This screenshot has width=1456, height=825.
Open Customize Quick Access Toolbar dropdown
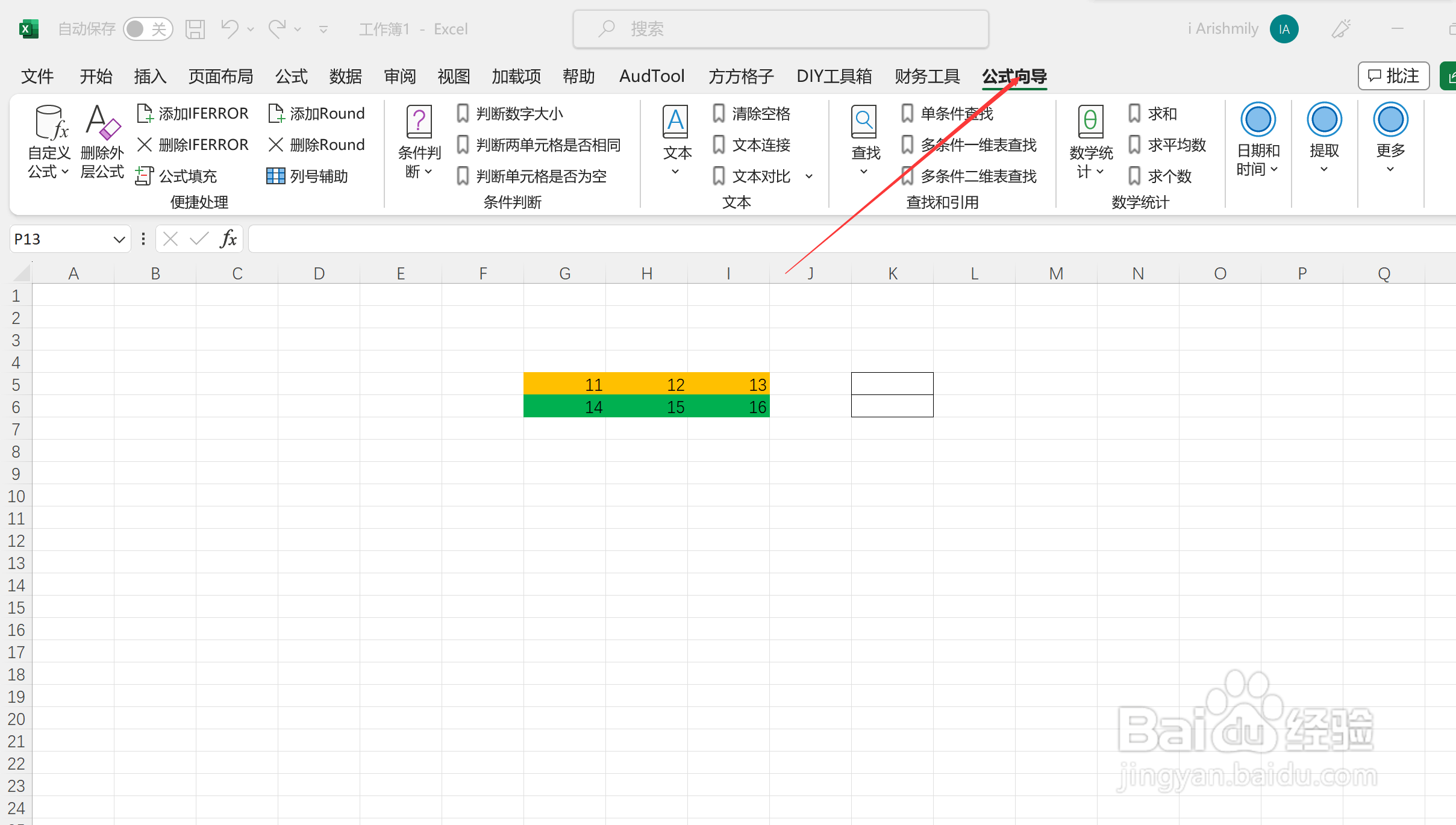click(323, 29)
